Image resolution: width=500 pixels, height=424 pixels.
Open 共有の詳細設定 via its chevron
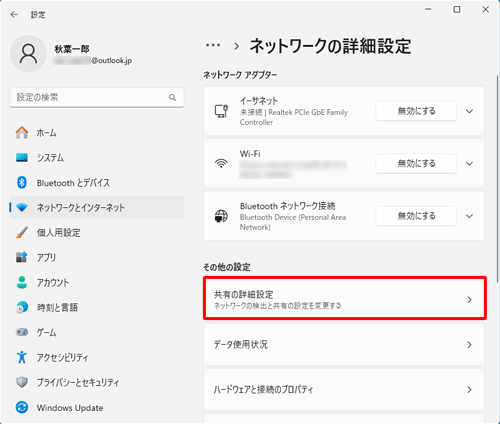pos(469,300)
